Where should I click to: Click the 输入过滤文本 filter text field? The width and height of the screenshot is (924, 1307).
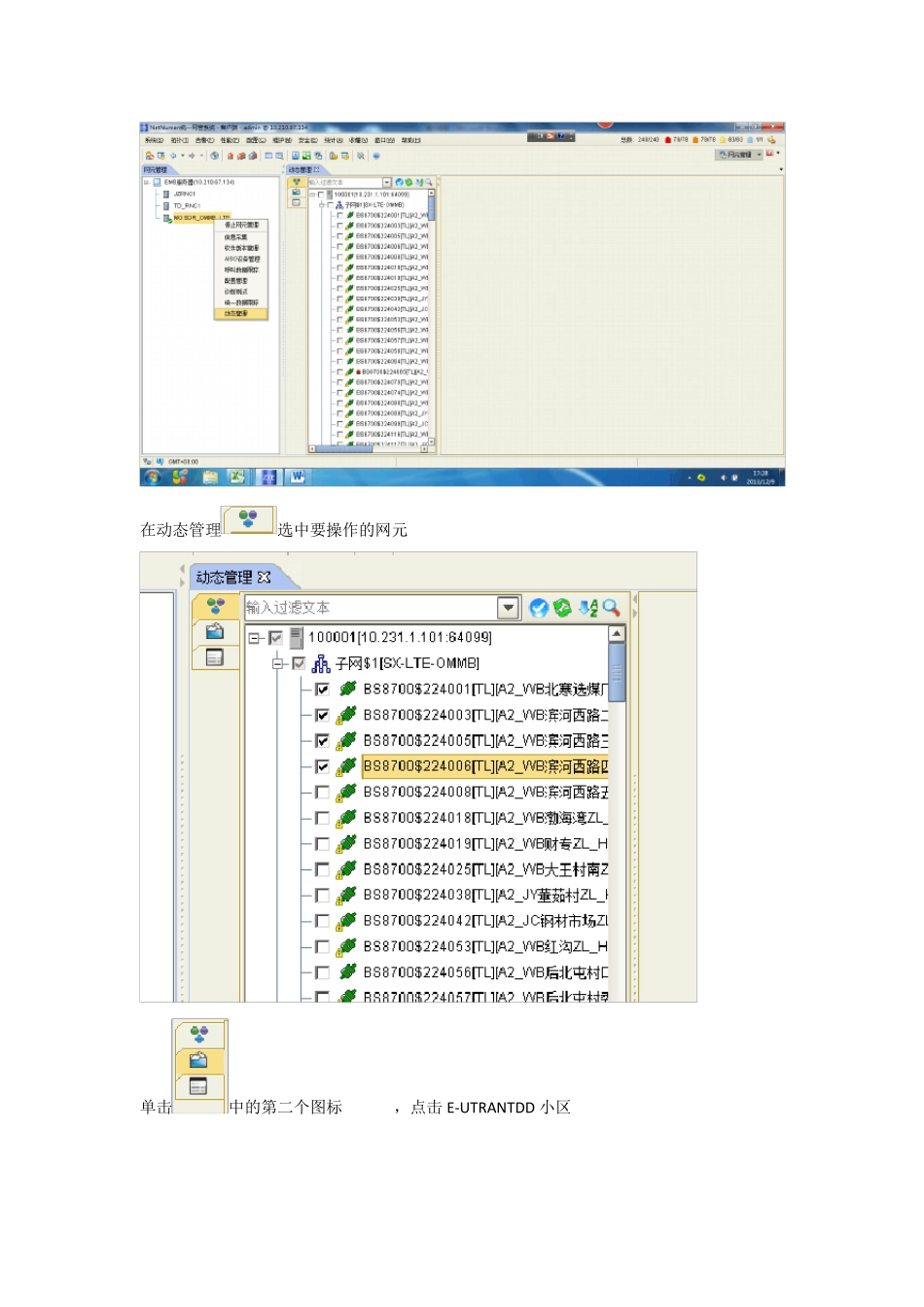371,608
